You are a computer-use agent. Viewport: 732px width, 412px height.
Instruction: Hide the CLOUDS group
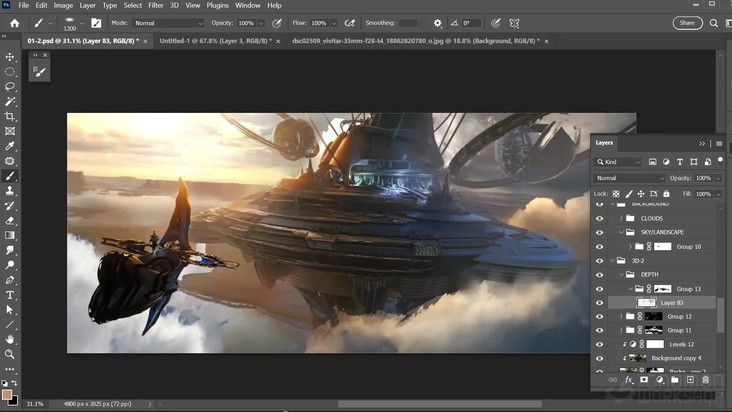(599, 218)
